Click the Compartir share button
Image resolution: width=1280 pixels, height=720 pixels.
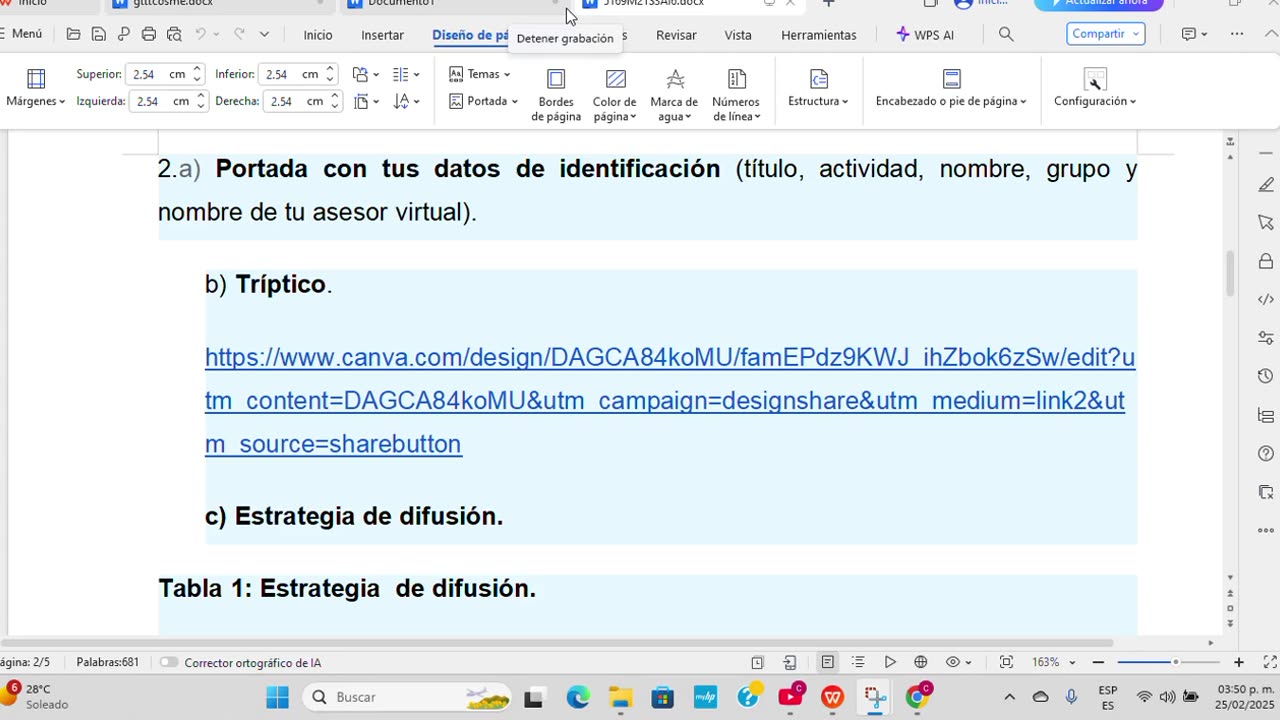(1105, 34)
